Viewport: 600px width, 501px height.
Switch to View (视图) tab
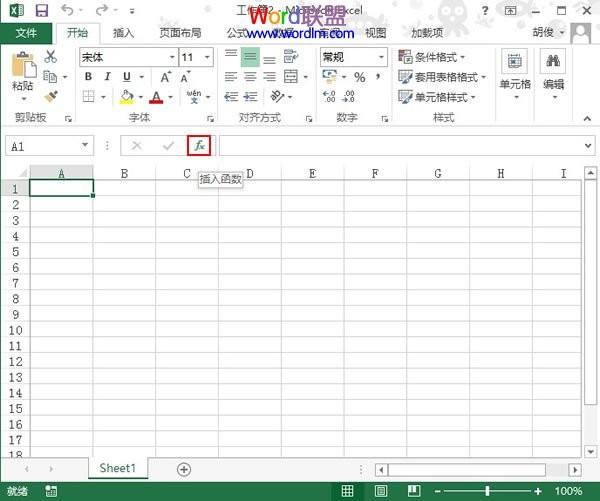point(375,33)
